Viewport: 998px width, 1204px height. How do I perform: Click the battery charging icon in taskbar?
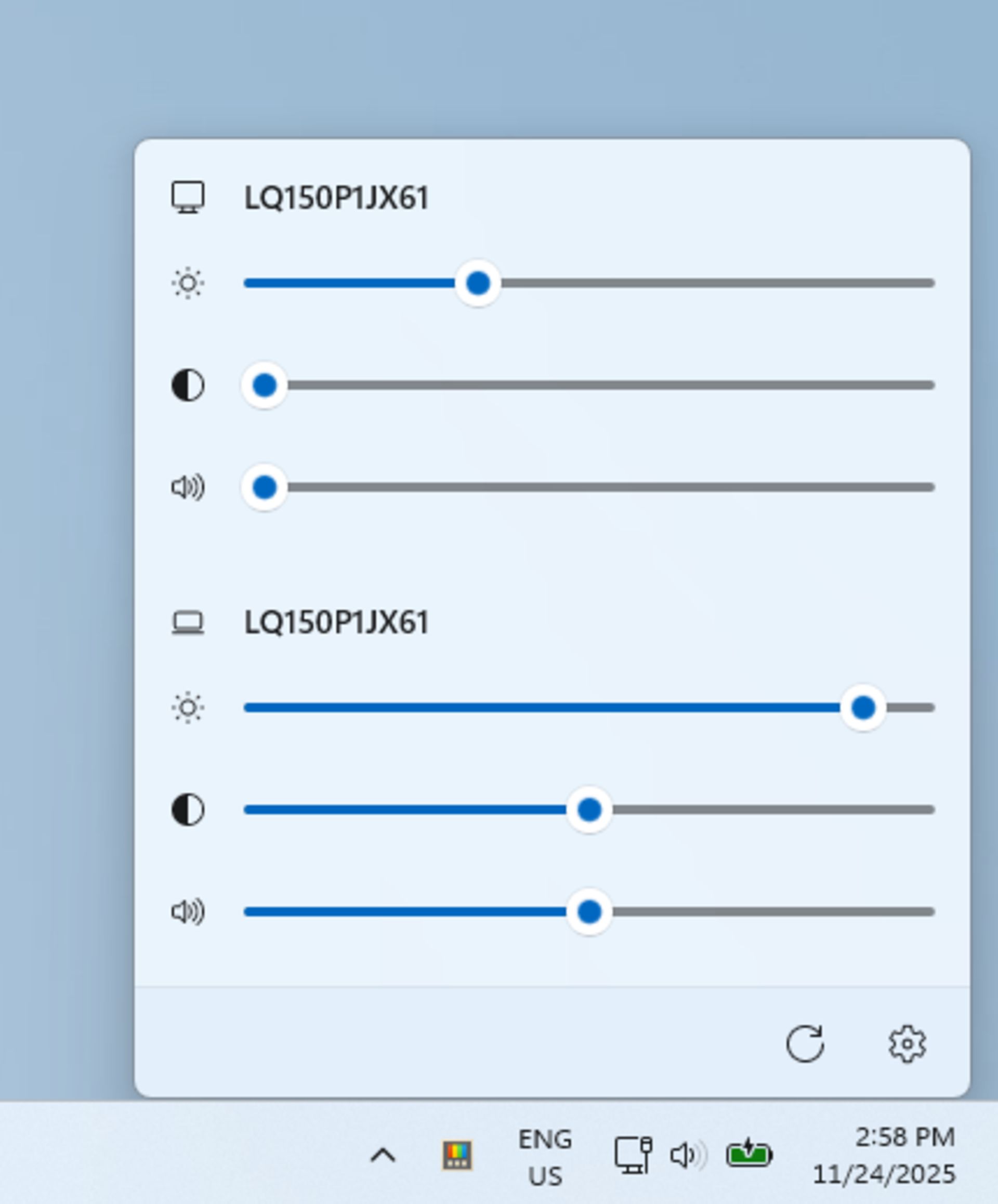pos(749,1154)
